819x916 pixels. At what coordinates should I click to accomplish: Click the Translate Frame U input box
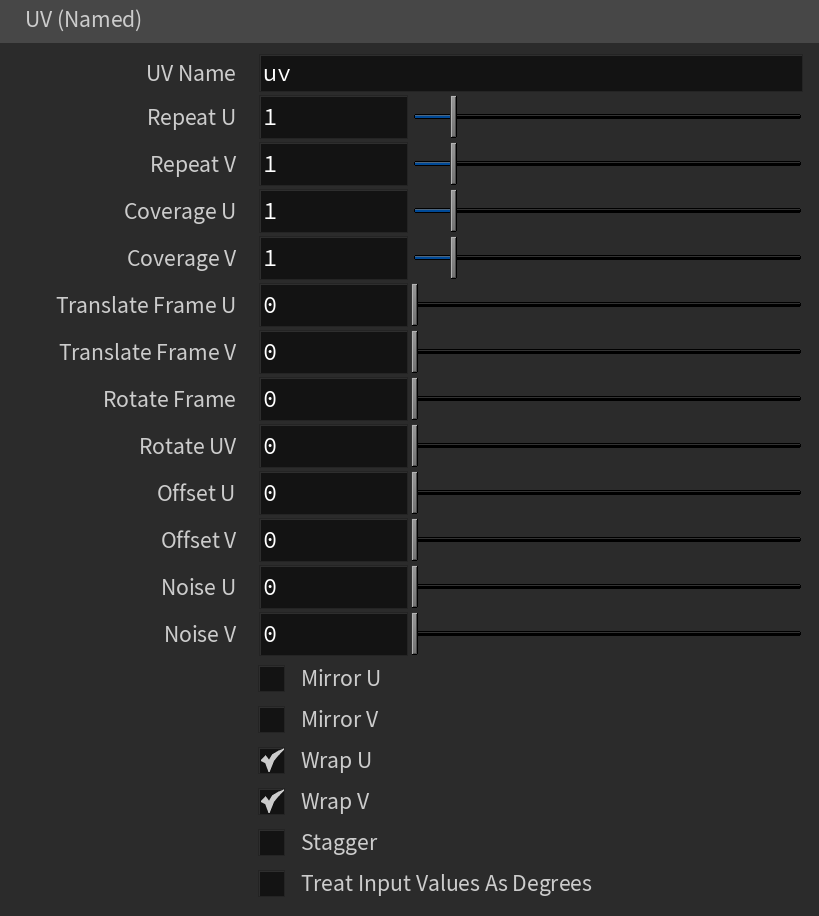[x=334, y=305]
